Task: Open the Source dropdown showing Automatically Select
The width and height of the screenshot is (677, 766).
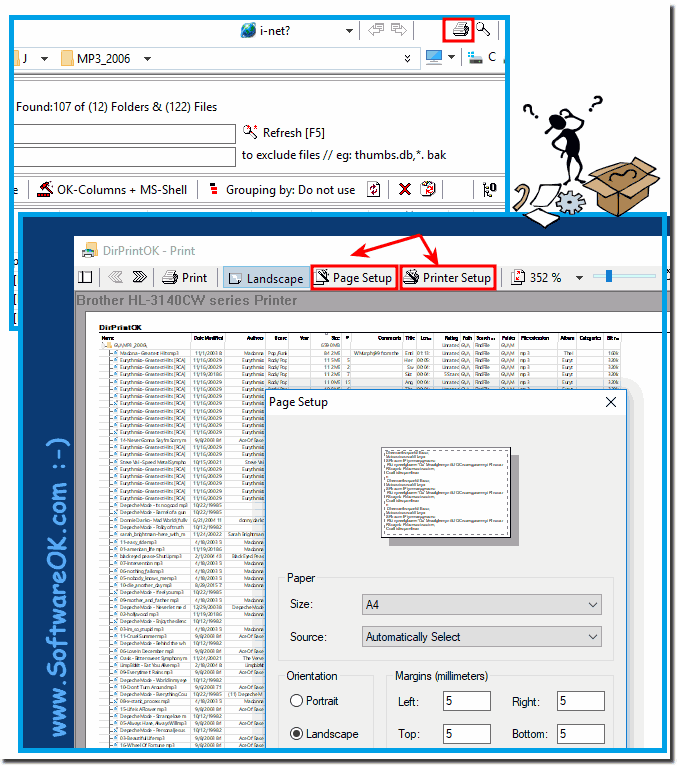Action: (482, 637)
